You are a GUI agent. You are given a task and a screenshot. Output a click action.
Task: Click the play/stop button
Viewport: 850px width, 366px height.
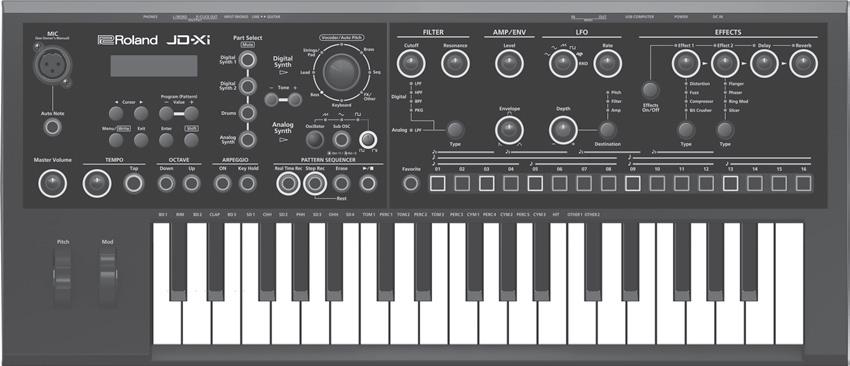(x=368, y=184)
